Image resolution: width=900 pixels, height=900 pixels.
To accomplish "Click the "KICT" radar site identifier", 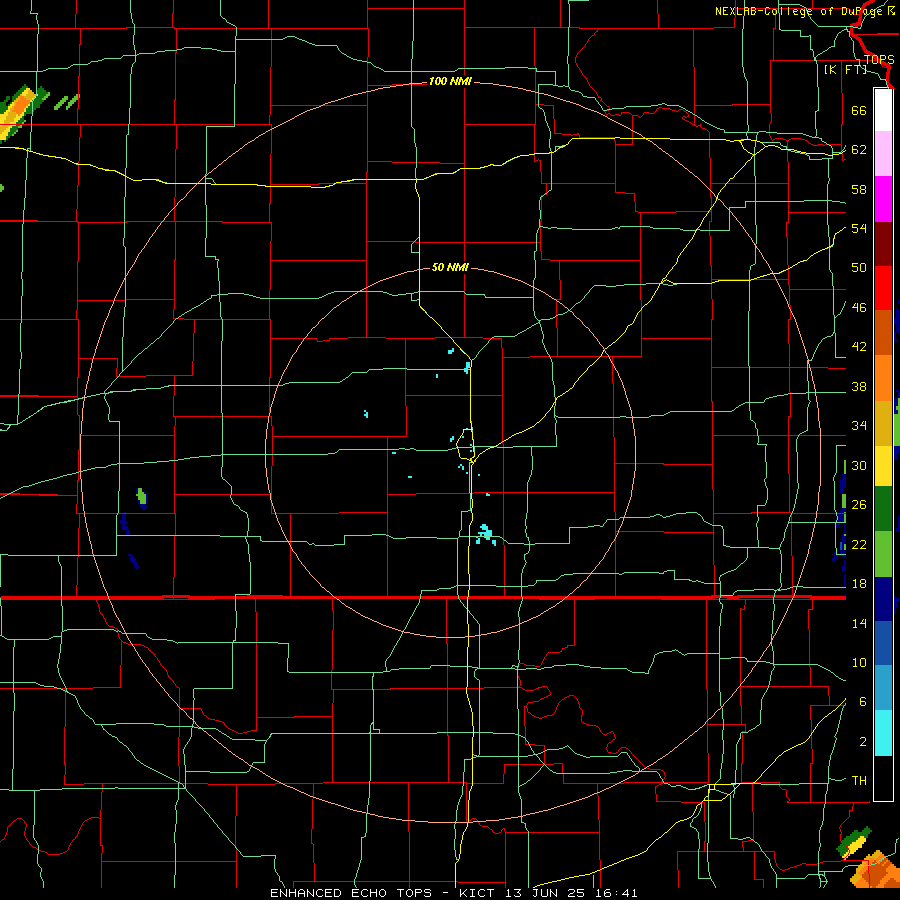I will tap(476, 893).
